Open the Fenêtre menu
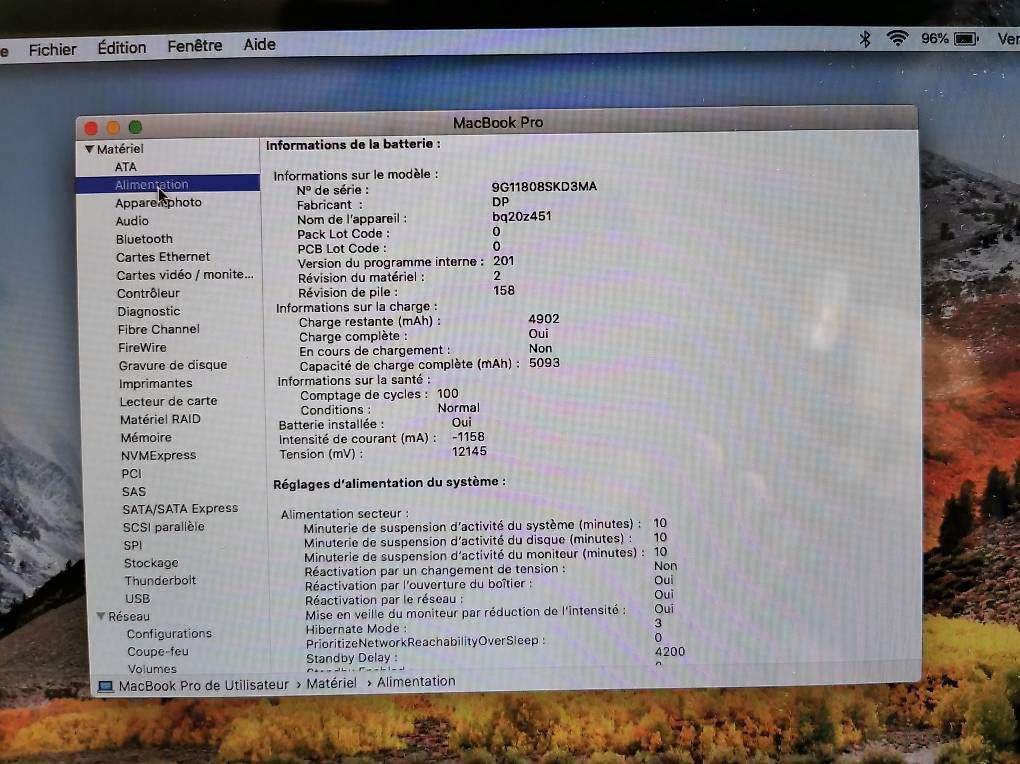 [195, 46]
